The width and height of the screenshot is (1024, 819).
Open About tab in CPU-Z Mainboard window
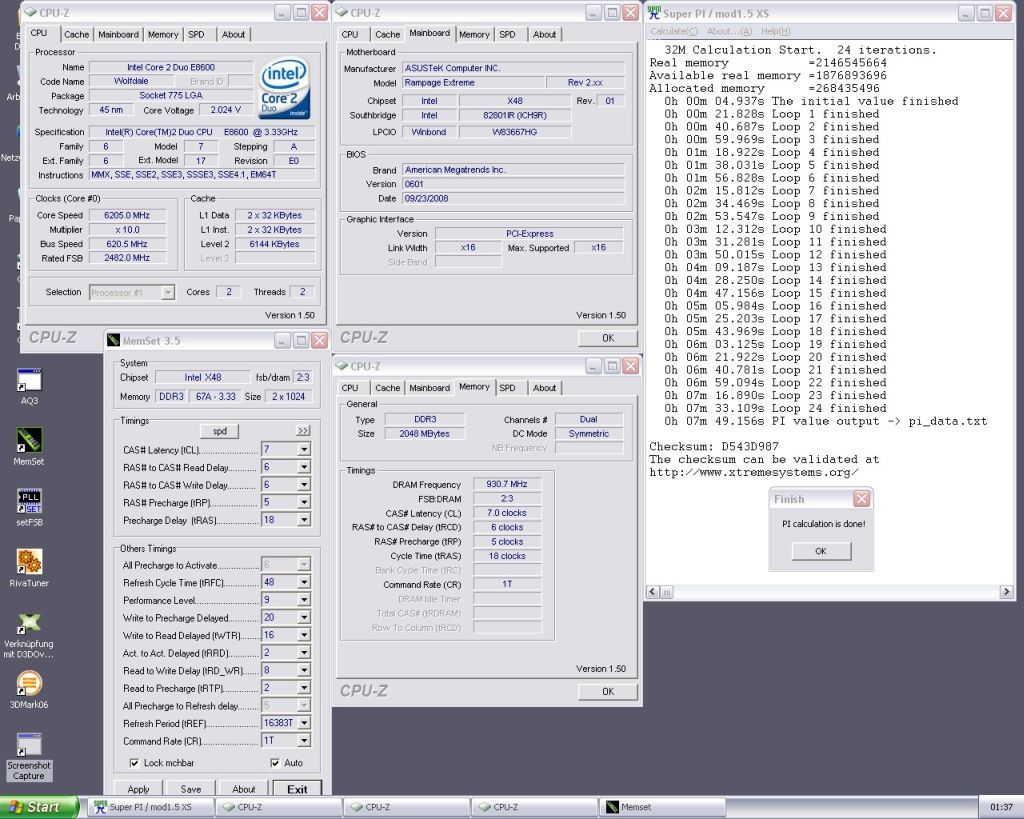[545, 35]
